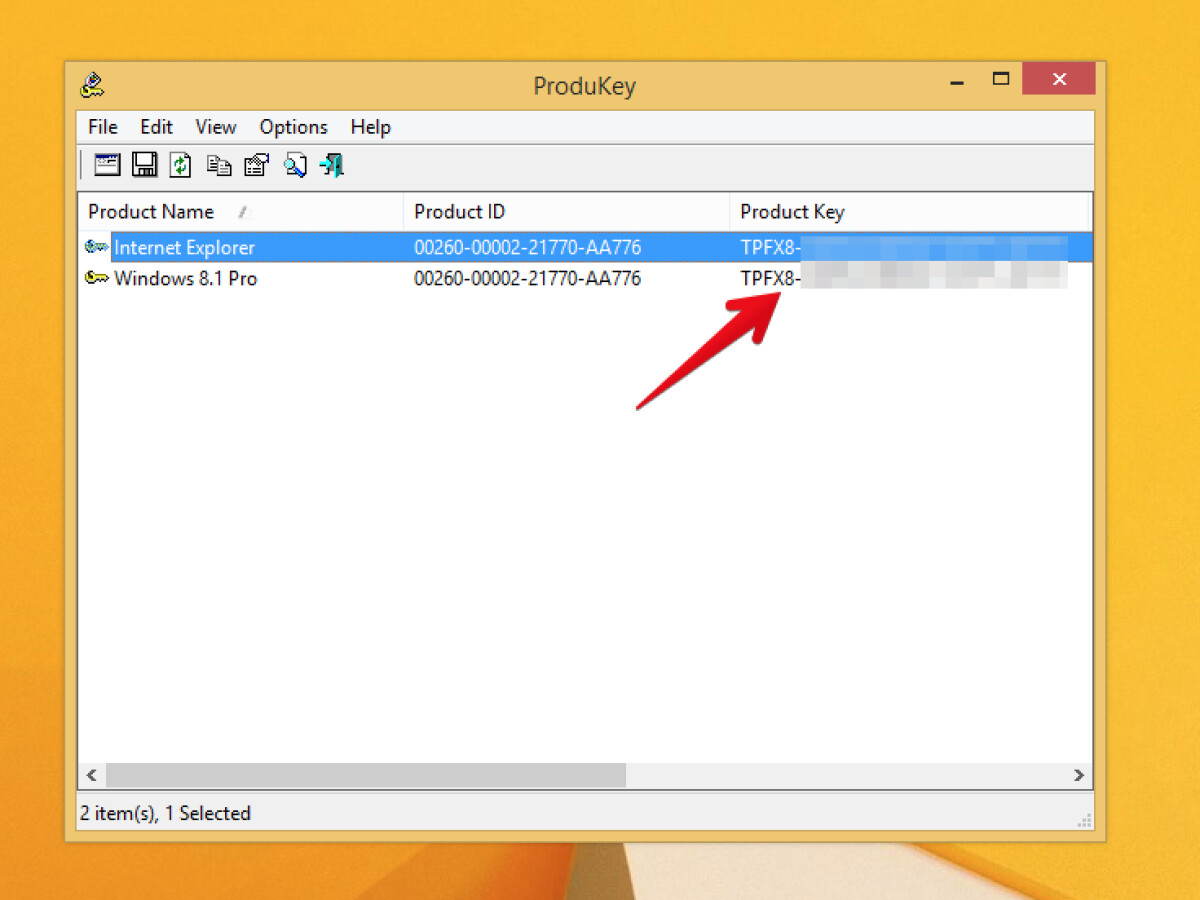Click the floppy disk Save icon
Screen dimensions: 1200x900
(145, 165)
